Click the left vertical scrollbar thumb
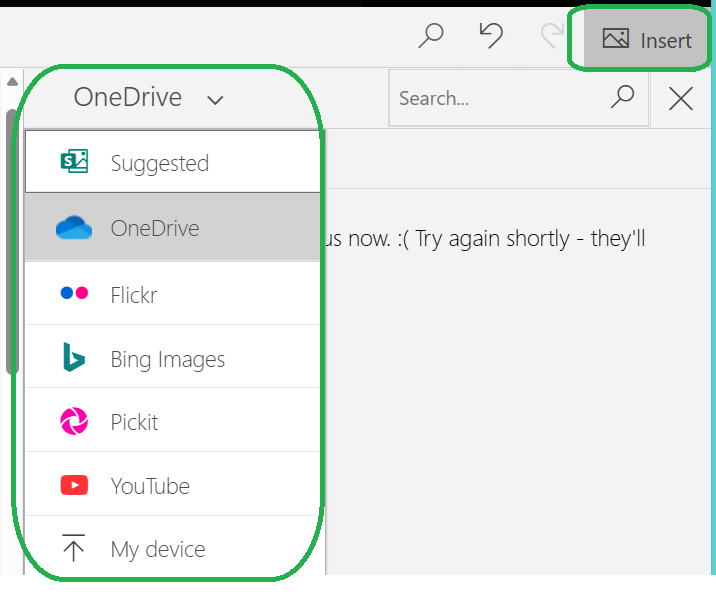716x598 pixels. [x=11, y=242]
